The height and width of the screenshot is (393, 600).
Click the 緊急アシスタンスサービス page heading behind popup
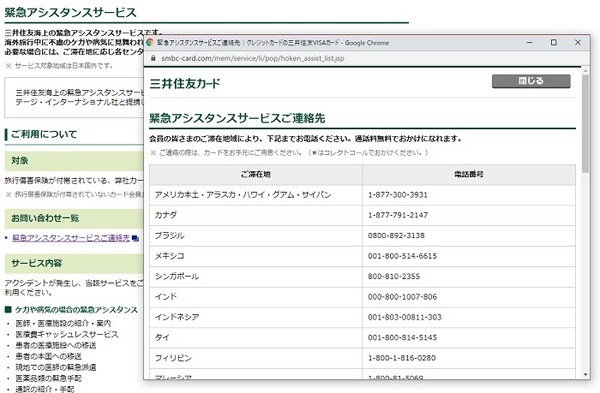point(70,12)
